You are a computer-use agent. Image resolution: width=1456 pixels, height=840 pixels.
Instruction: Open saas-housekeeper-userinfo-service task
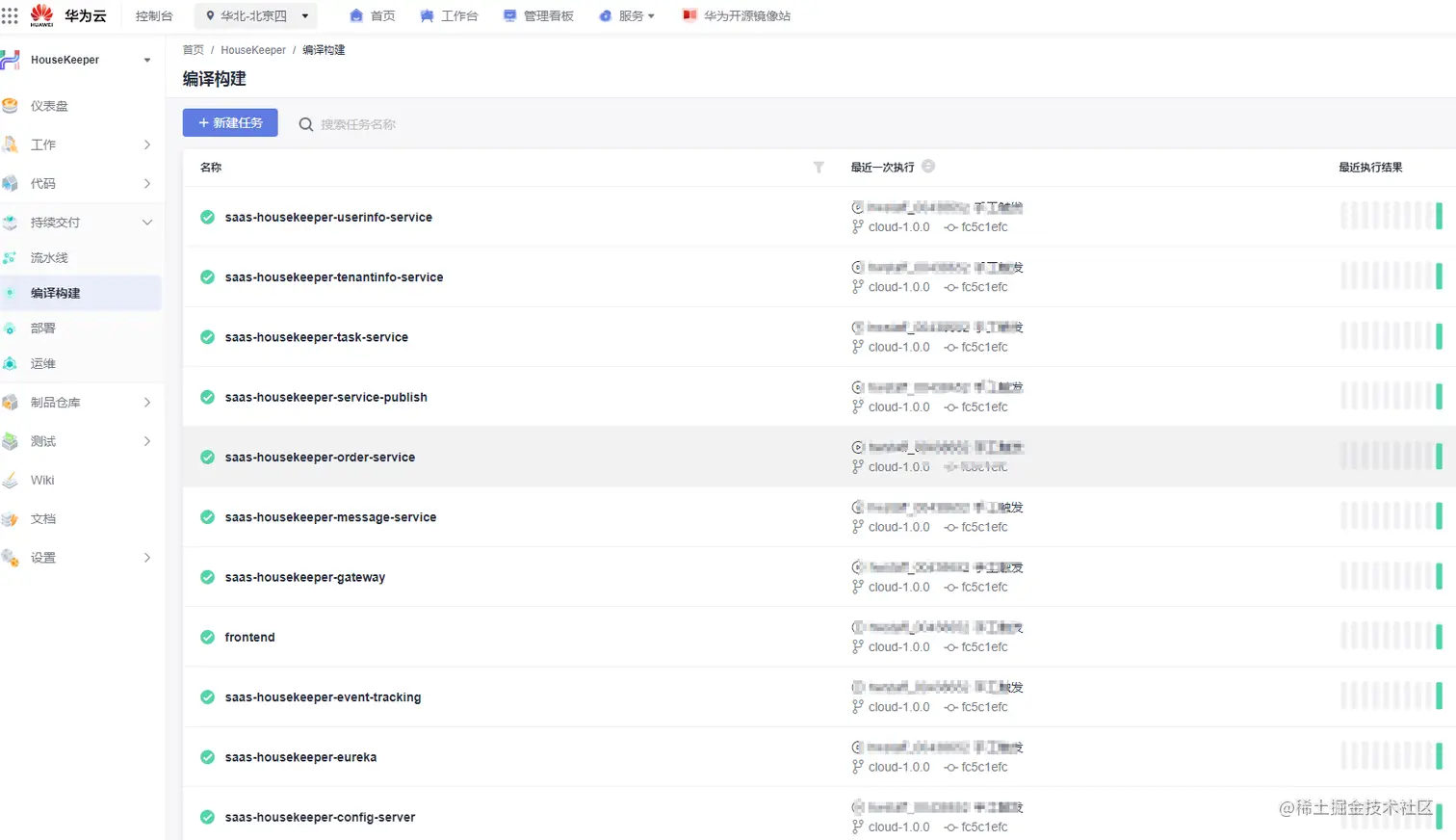[328, 218]
